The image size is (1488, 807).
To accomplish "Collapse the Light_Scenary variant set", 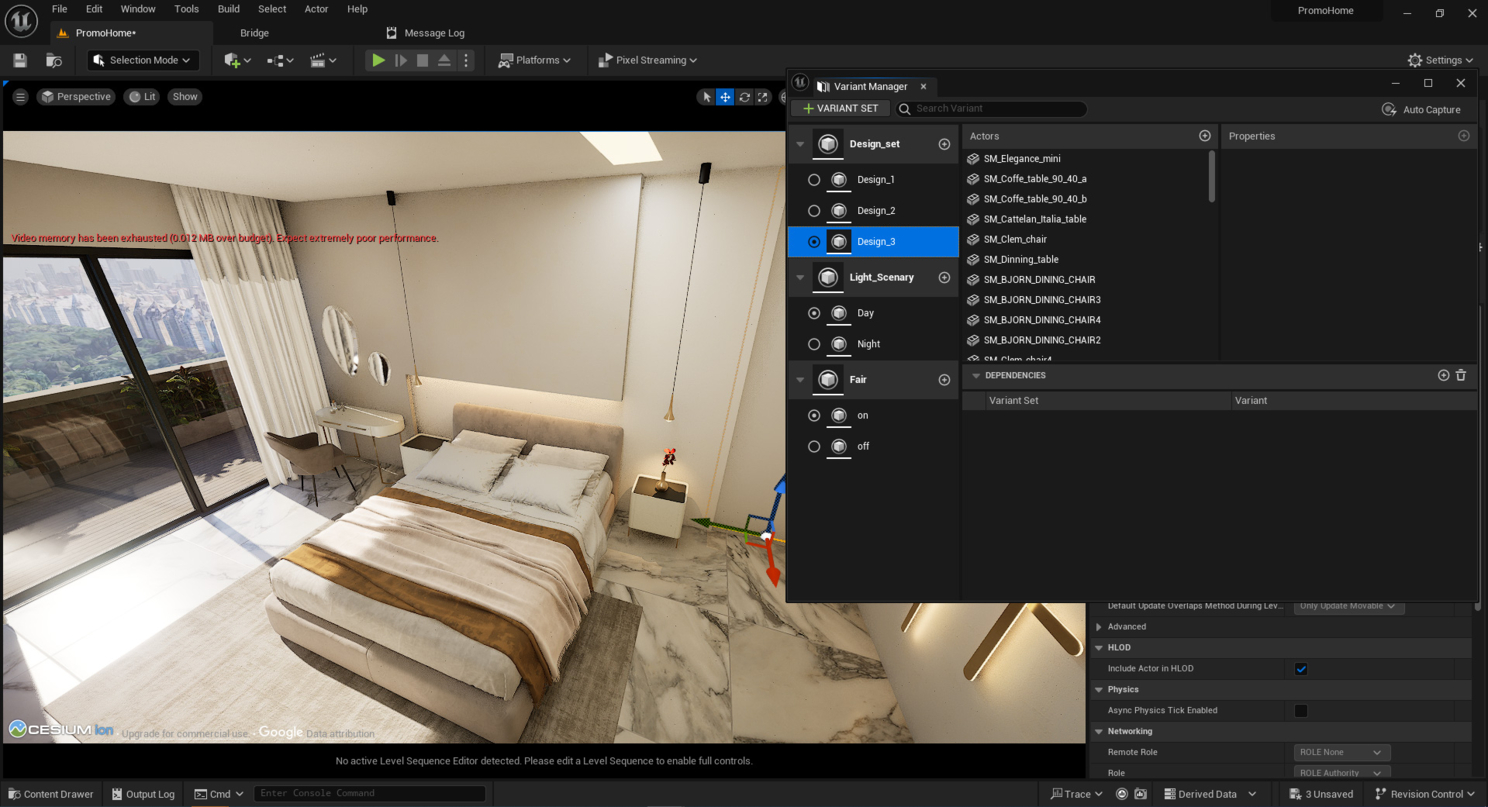I will [800, 277].
